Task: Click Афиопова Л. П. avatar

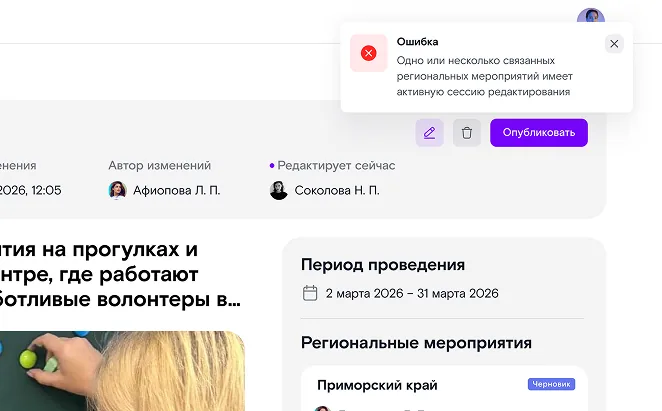Action: coord(117,191)
